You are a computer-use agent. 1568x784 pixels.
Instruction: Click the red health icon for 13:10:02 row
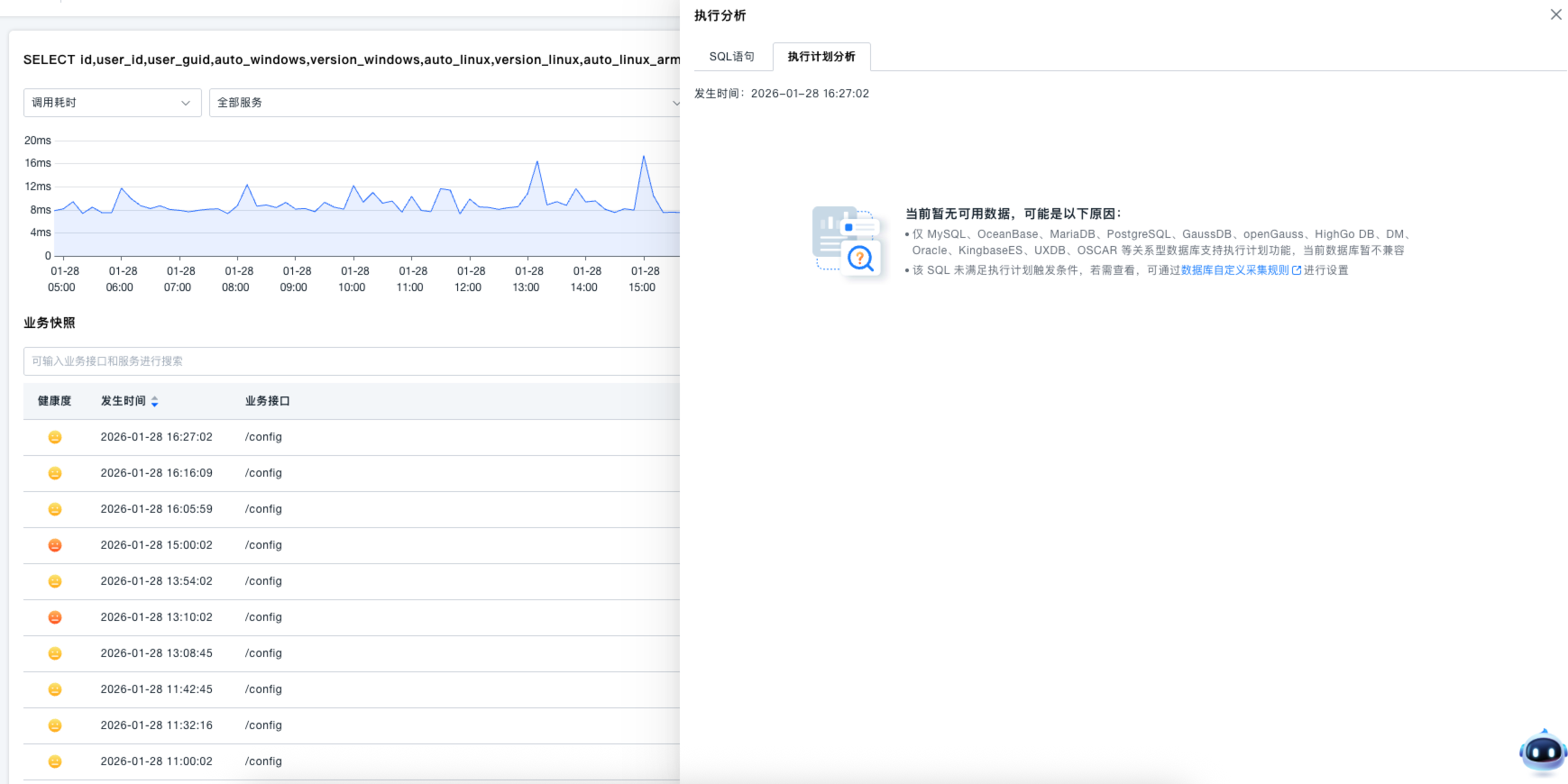click(55, 617)
